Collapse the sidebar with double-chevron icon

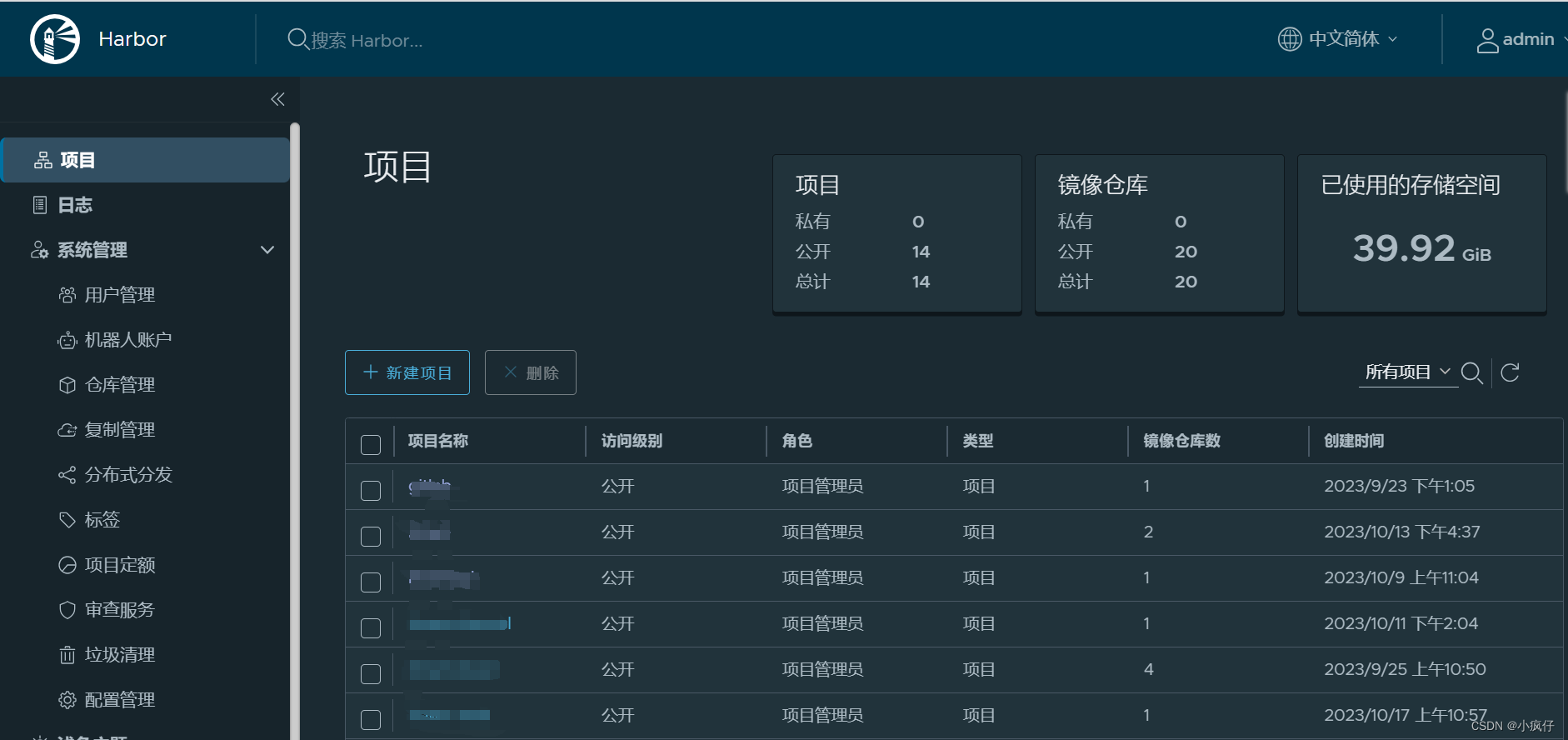point(277,99)
